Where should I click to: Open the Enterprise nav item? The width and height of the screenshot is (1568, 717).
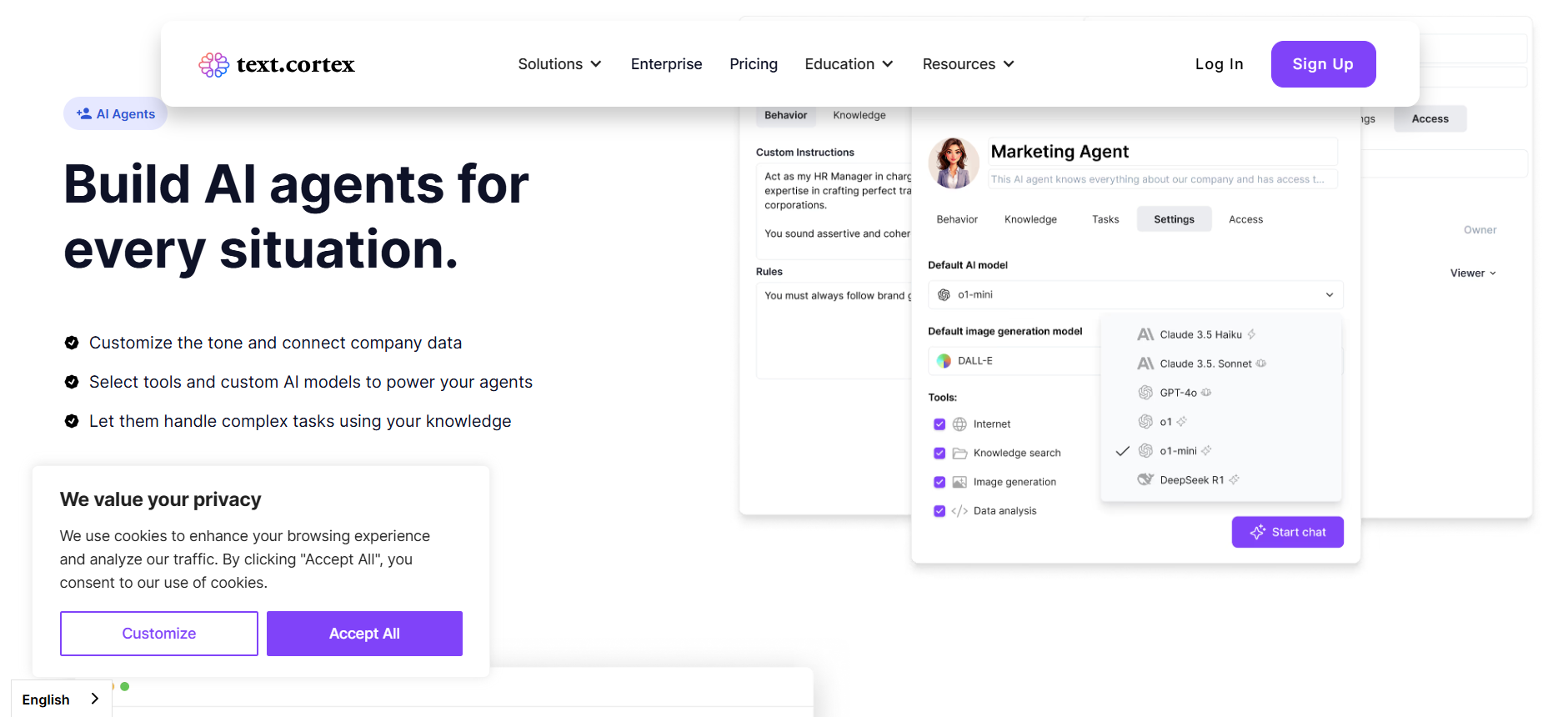coord(666,64)
